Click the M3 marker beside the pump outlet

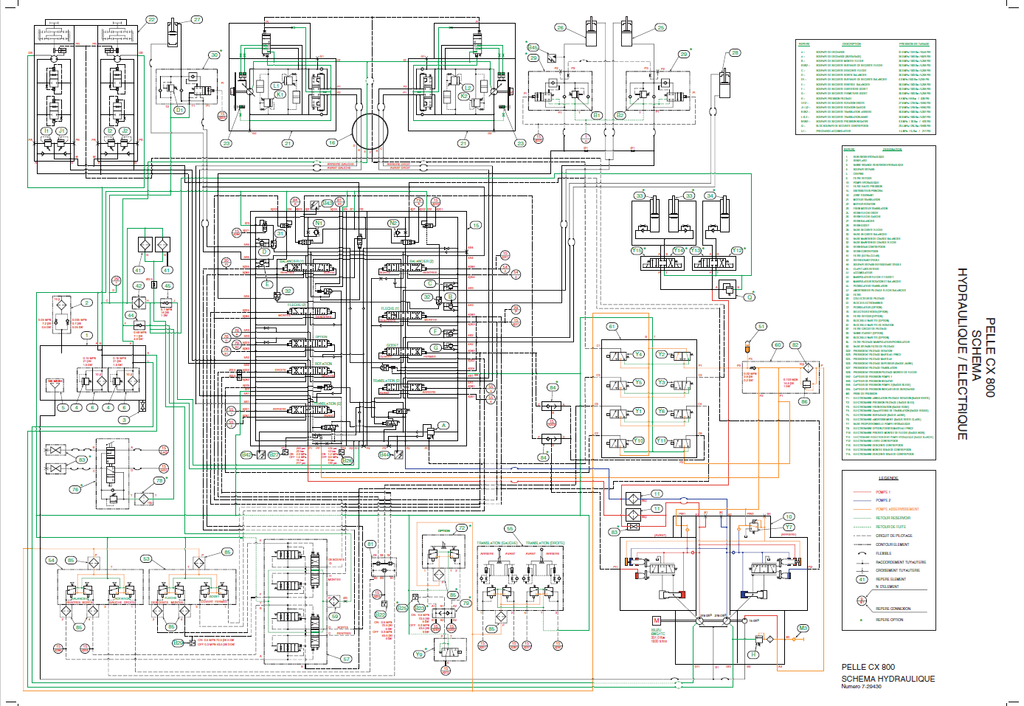803,628
